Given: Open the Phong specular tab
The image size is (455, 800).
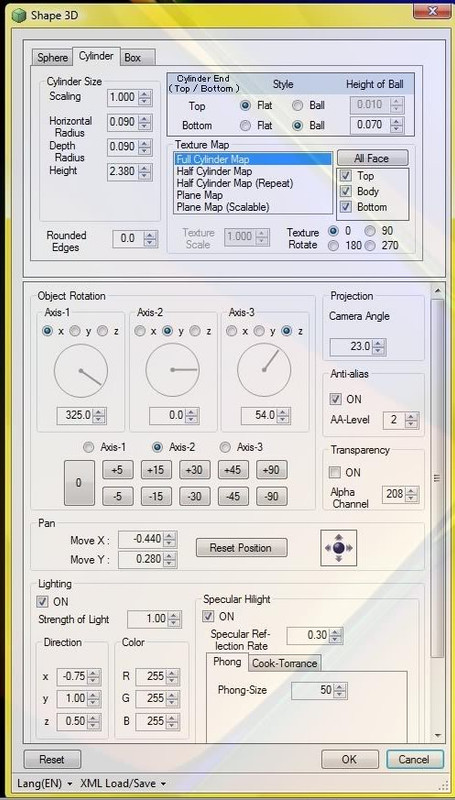Looking at the screenshot, I should tap(227, 662).
